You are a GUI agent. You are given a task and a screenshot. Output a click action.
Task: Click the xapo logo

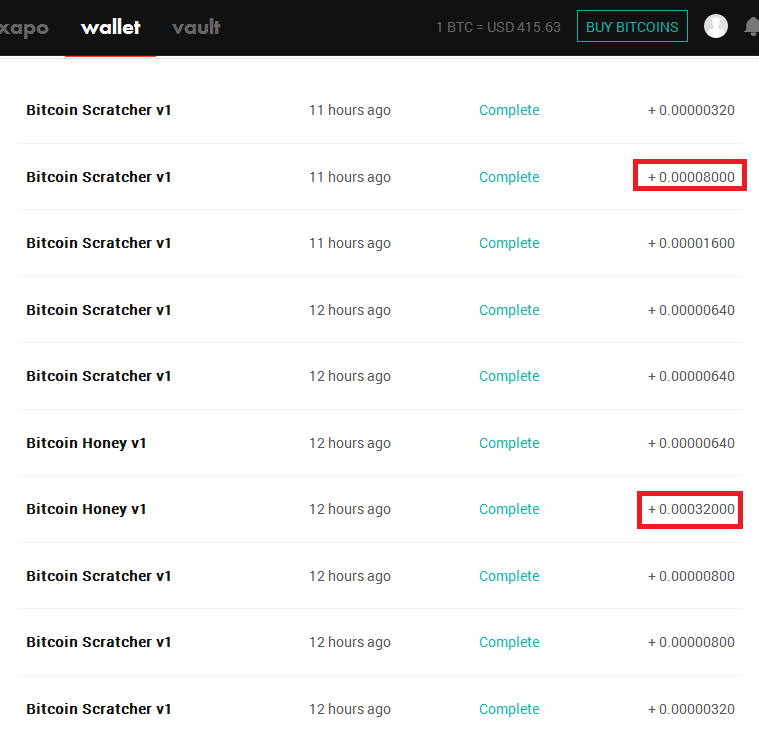pyautogui.click(x=23, y=27)
